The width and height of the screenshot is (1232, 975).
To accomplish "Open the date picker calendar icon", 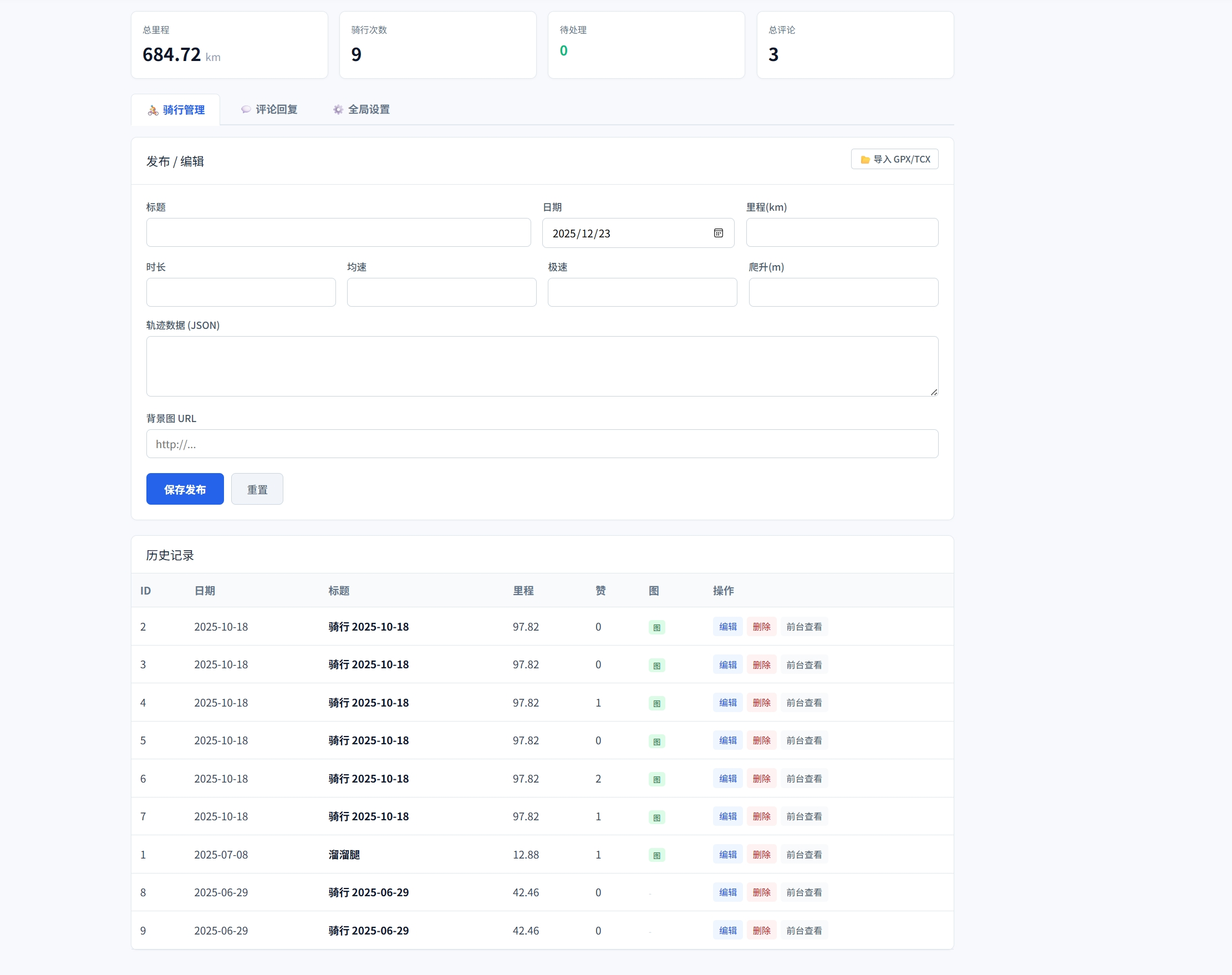I will pyautogui.click(x=718, y=233).
